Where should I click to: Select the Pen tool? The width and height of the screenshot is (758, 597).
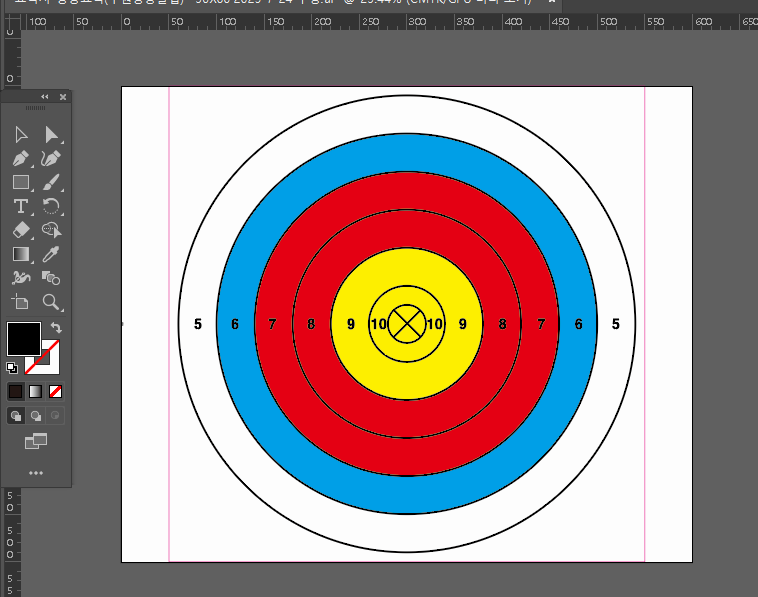pyautogui.click(x=21, y=159)
